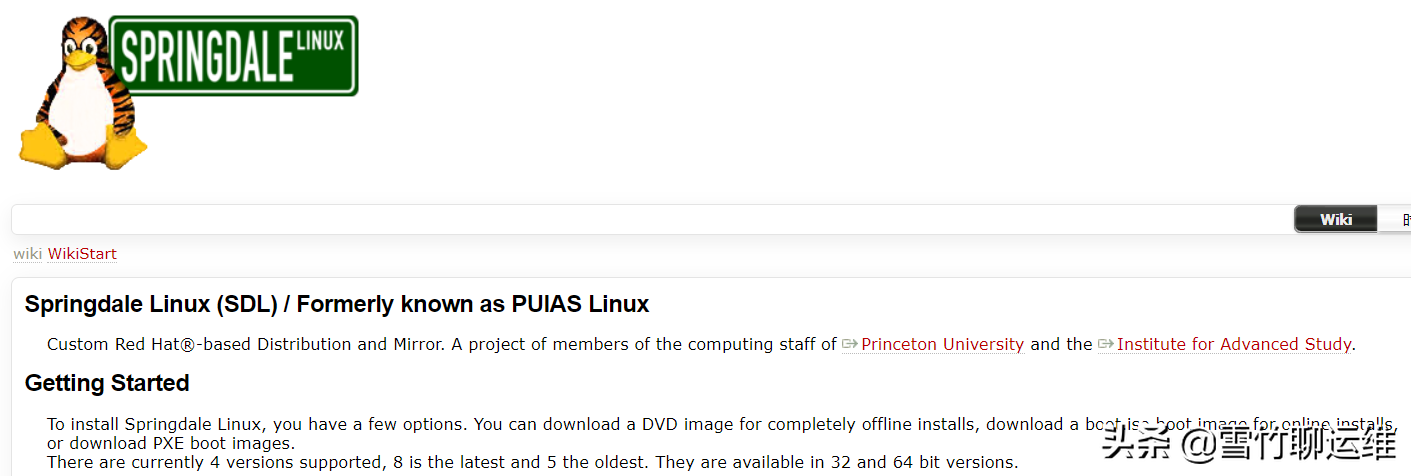Click the external-link arrow before Institute for Advanced Study
The height and width of the screenshot is (476, 1411).
[1106, 344]
